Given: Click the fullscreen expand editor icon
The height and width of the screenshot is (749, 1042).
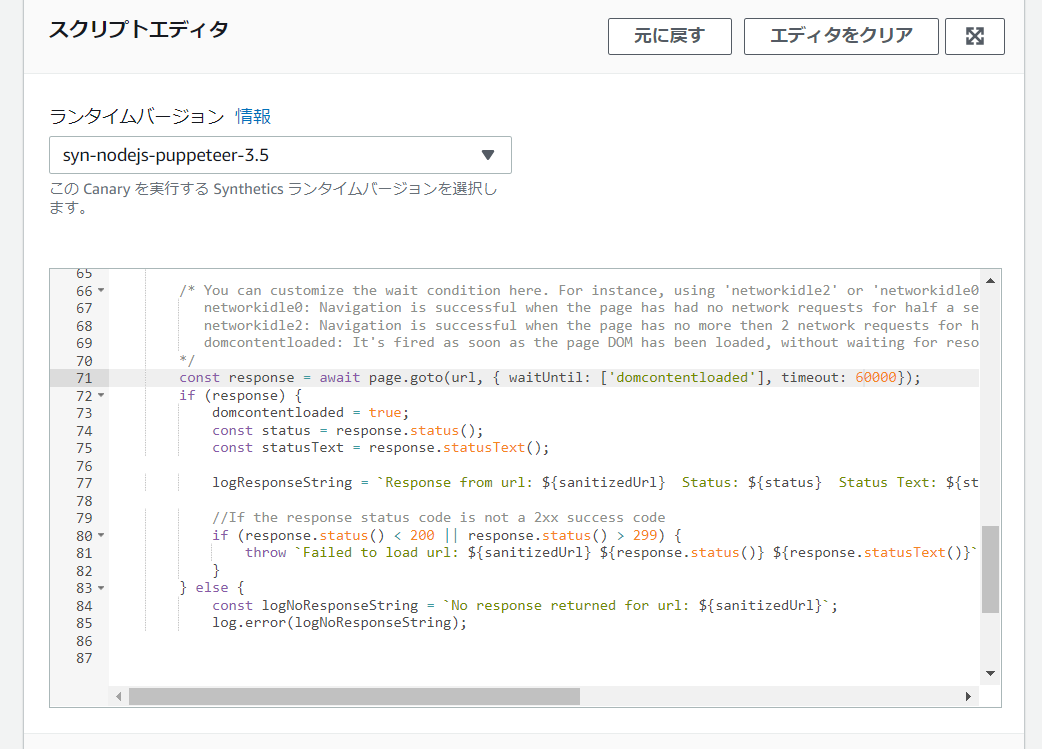Looking at the screenshot, I should [x=975, y=36].
